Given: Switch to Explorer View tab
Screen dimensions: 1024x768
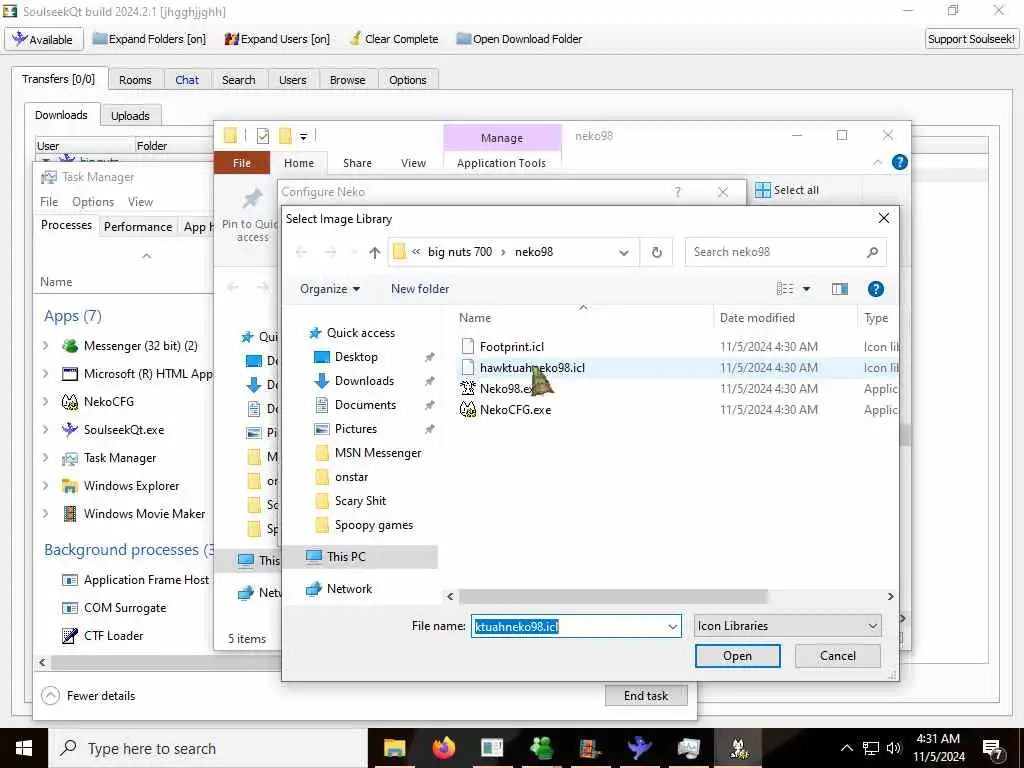Looking at the screenshot, I should [413, 163].
